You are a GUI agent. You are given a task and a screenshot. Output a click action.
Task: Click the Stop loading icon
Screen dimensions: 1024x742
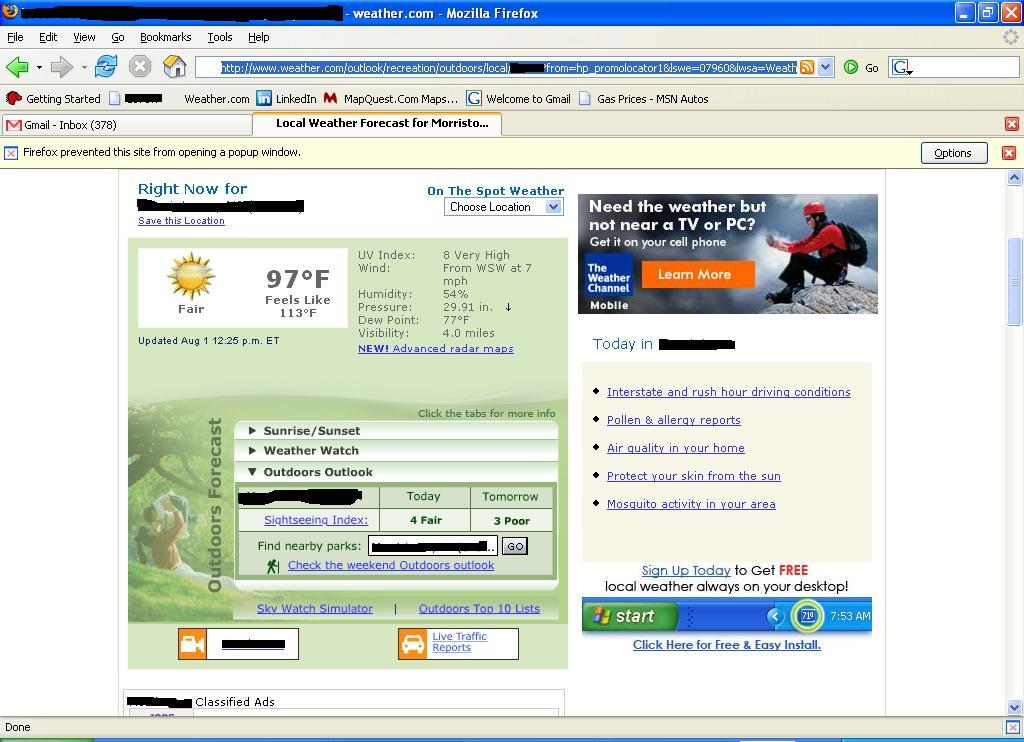click(140, 67)
